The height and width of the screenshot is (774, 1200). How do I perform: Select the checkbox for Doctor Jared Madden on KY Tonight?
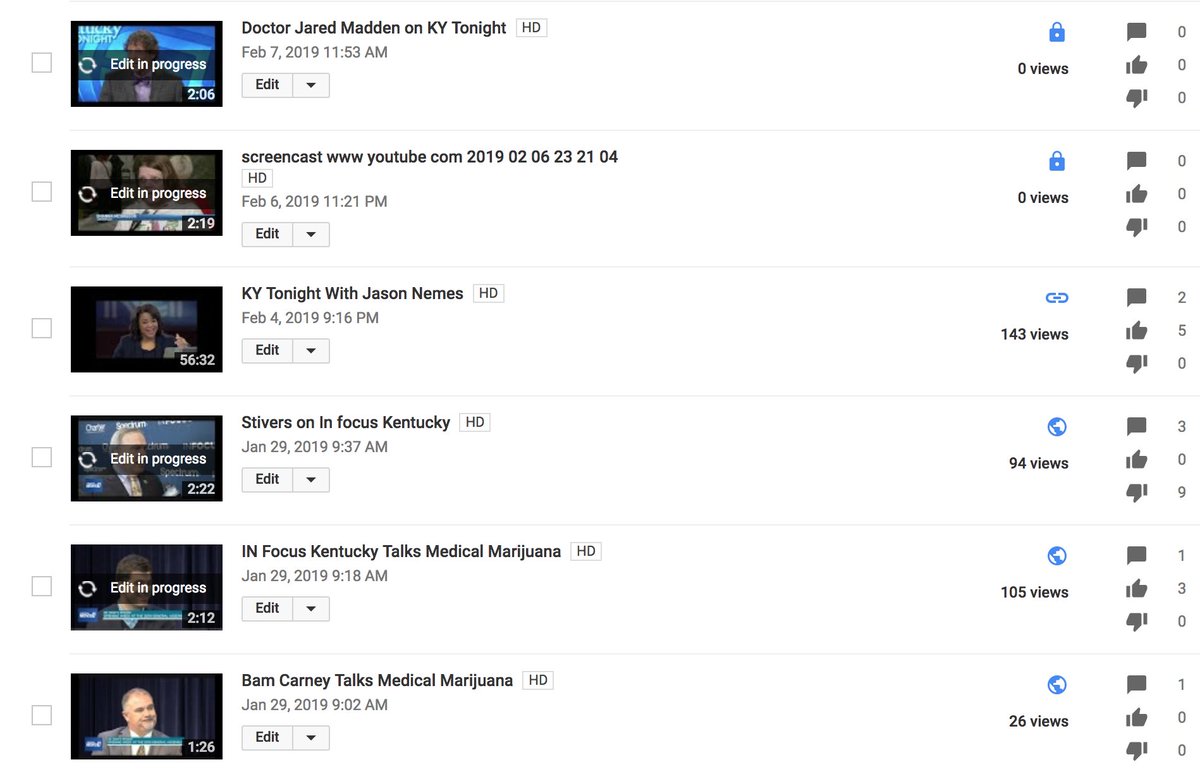coord(42,63)
